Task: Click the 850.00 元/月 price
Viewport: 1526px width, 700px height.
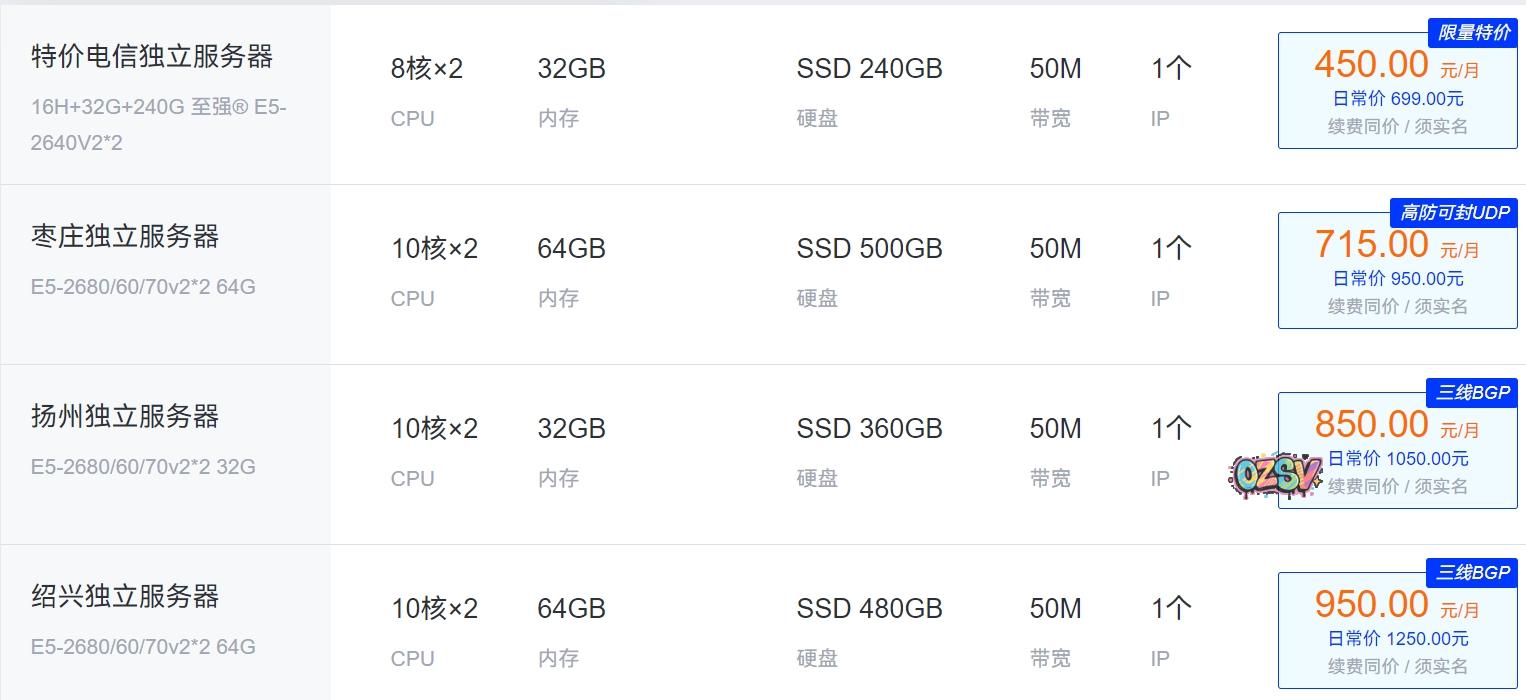Action: (x=1396, y=425)
